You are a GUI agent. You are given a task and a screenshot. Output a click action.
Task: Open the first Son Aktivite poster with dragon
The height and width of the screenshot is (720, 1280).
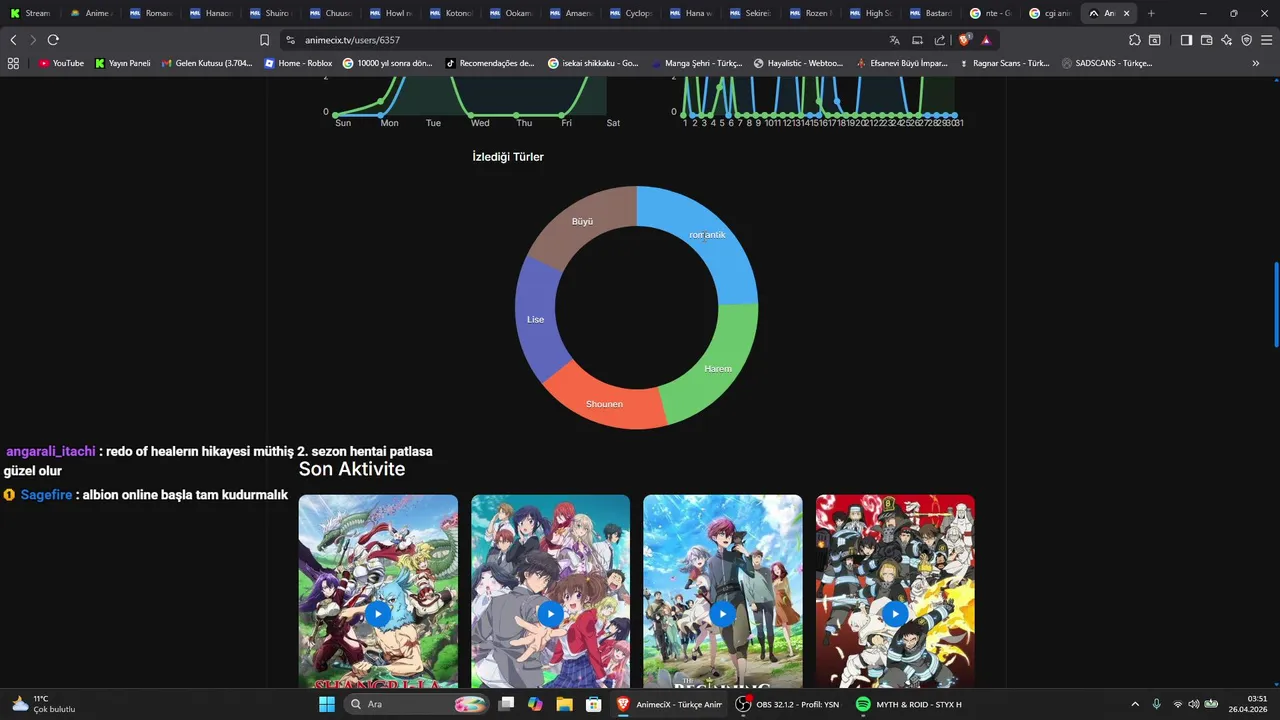[378, 590]
